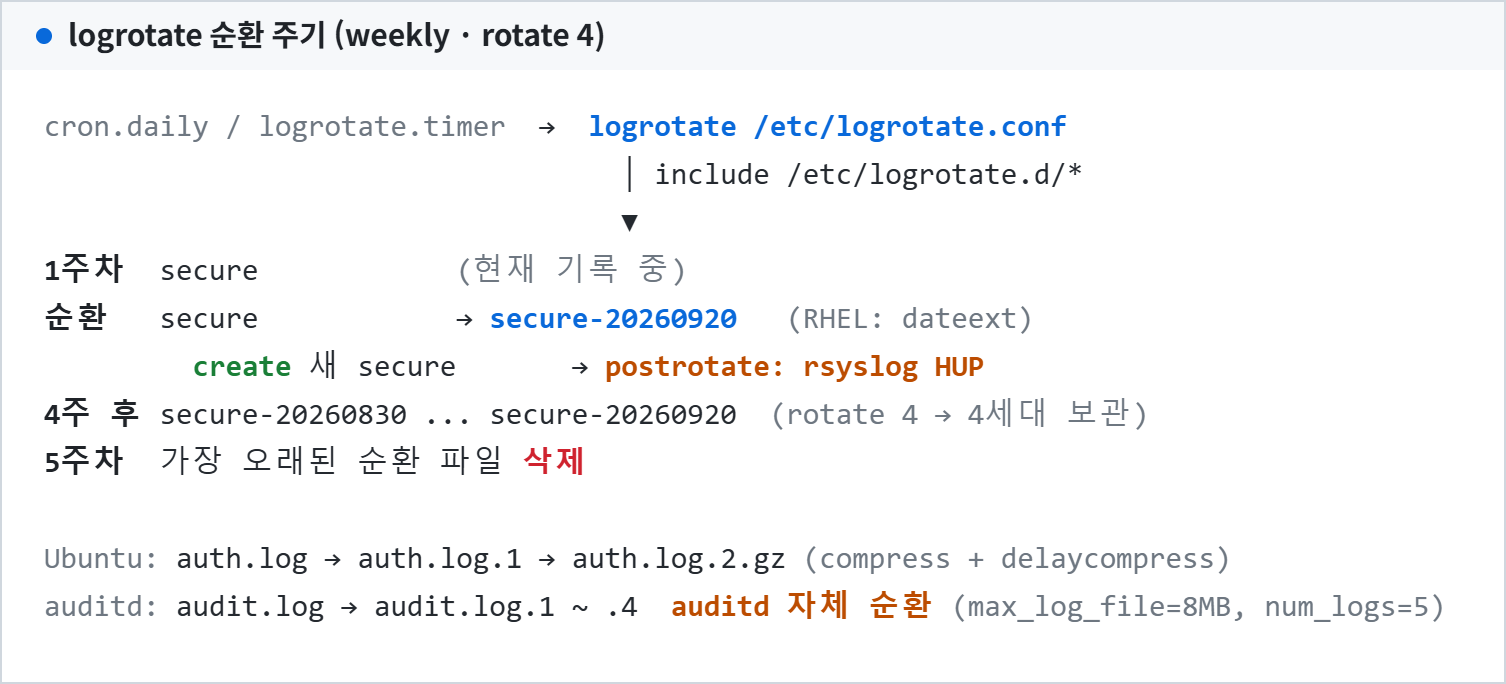Screen dimensions: 1506x684
Task: Click 'secure-20260830' in 4주 후 row
Action: point(283,414)
